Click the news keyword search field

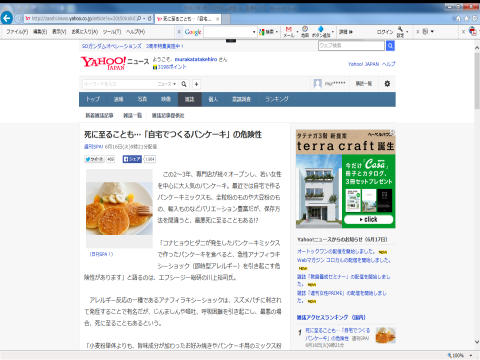pos(118,84)
